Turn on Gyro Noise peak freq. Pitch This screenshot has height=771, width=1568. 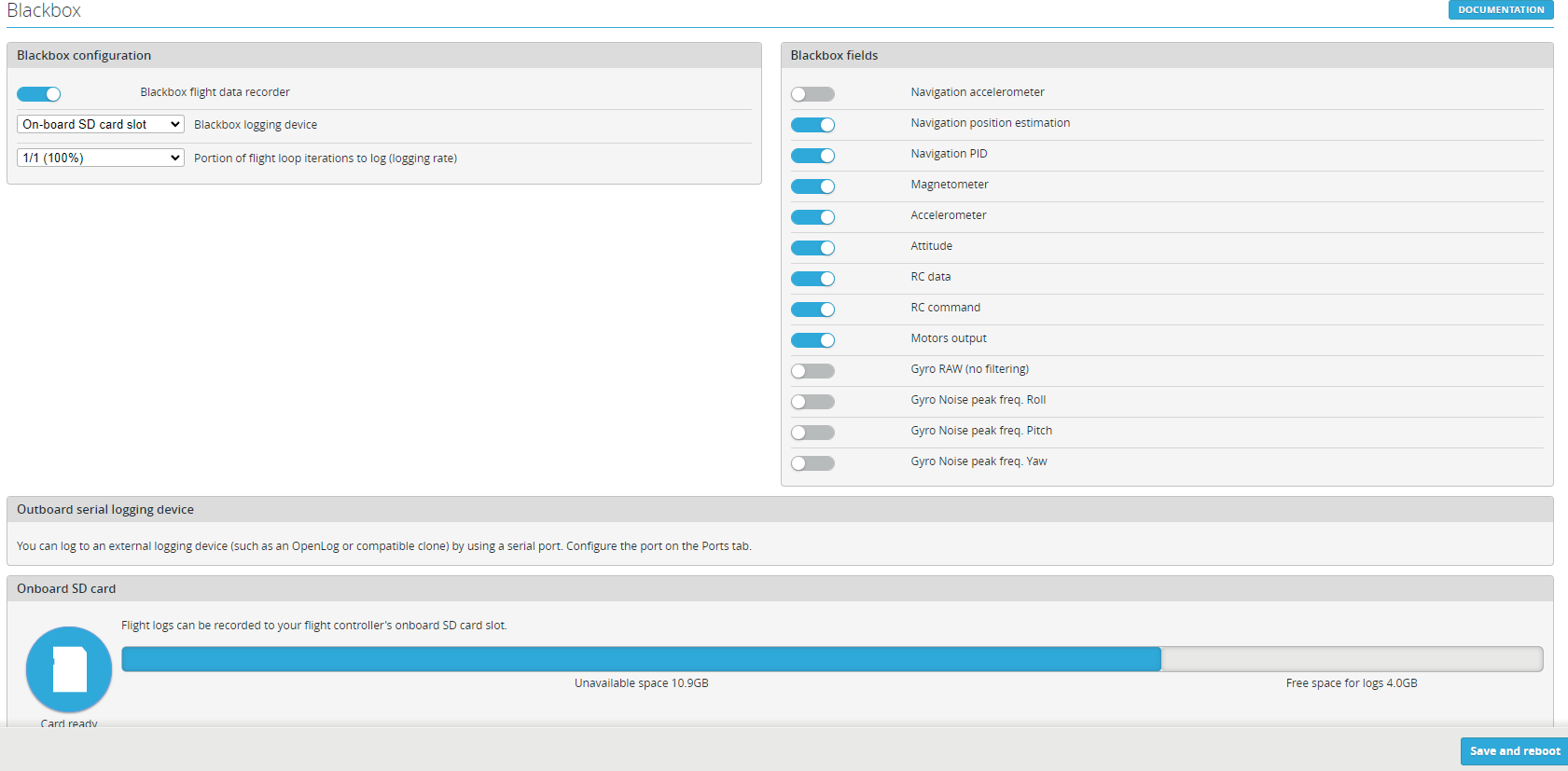[x=812, y=433]
